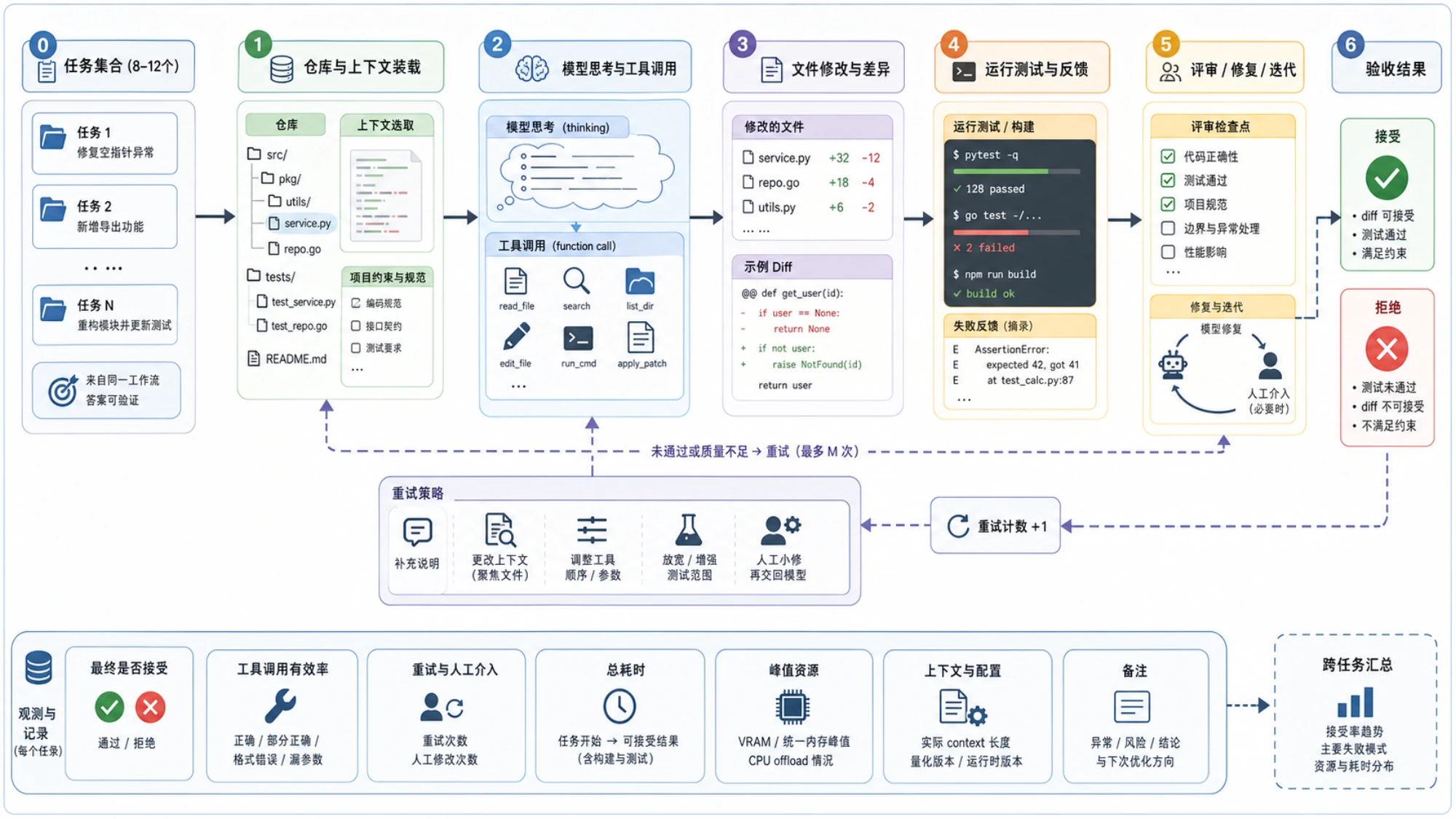Click the target icon beside 来自同一工作流
Image resolution: width=1456 pixels, height=819 pixels.
[x=63, y=390]
